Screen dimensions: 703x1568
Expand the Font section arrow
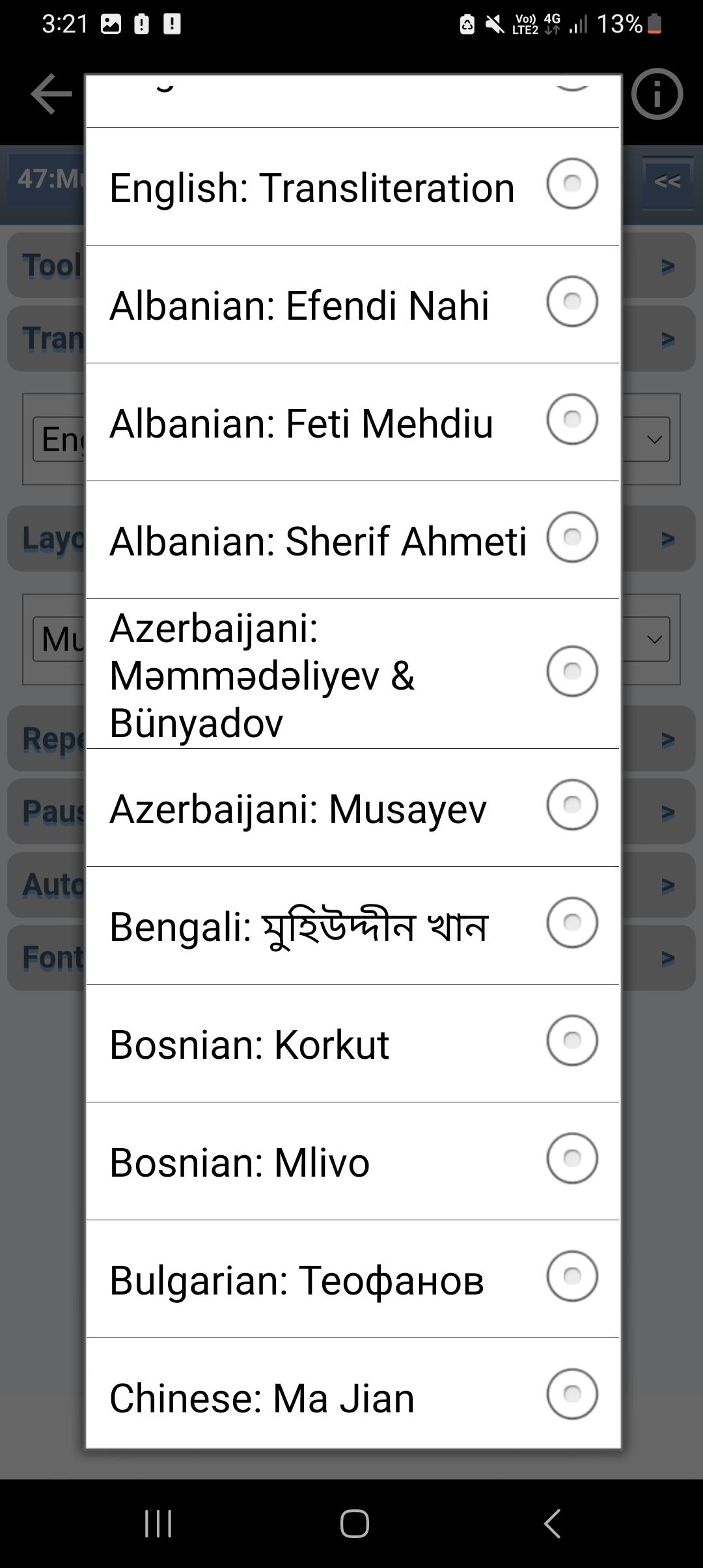pos(667,958)
